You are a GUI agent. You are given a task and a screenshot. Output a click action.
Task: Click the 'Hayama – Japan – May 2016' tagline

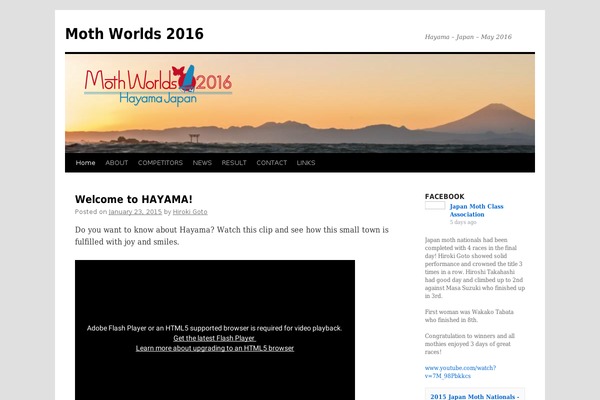click(468, 37)
